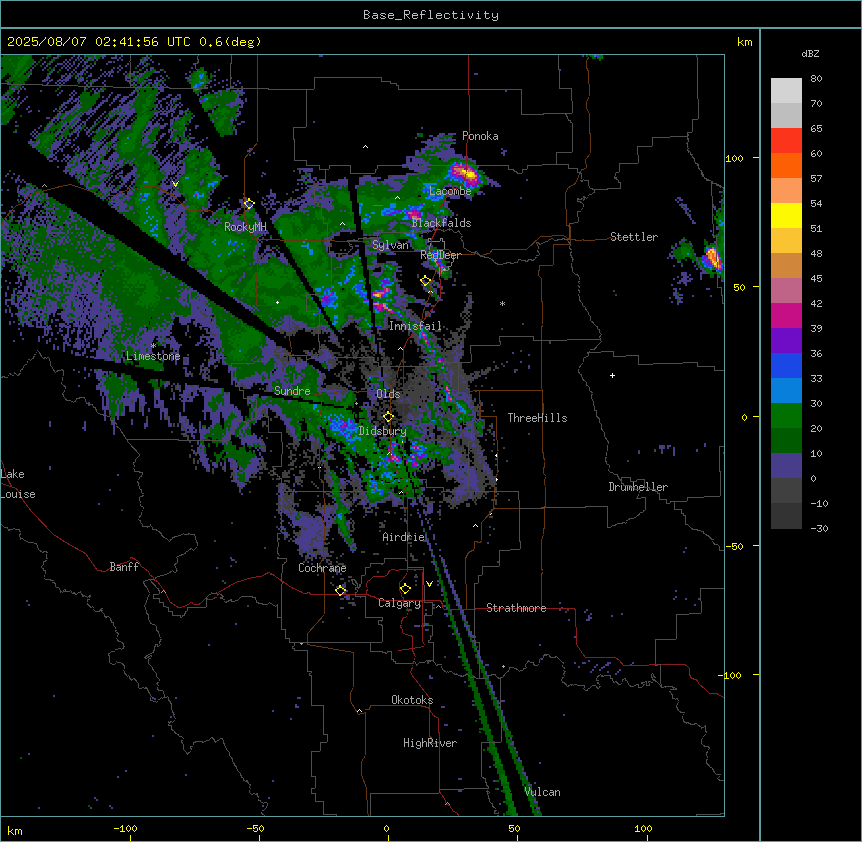Click the white caret marker west of Ponoka
This screenshot has height=842, width=862.
[365, 147]
